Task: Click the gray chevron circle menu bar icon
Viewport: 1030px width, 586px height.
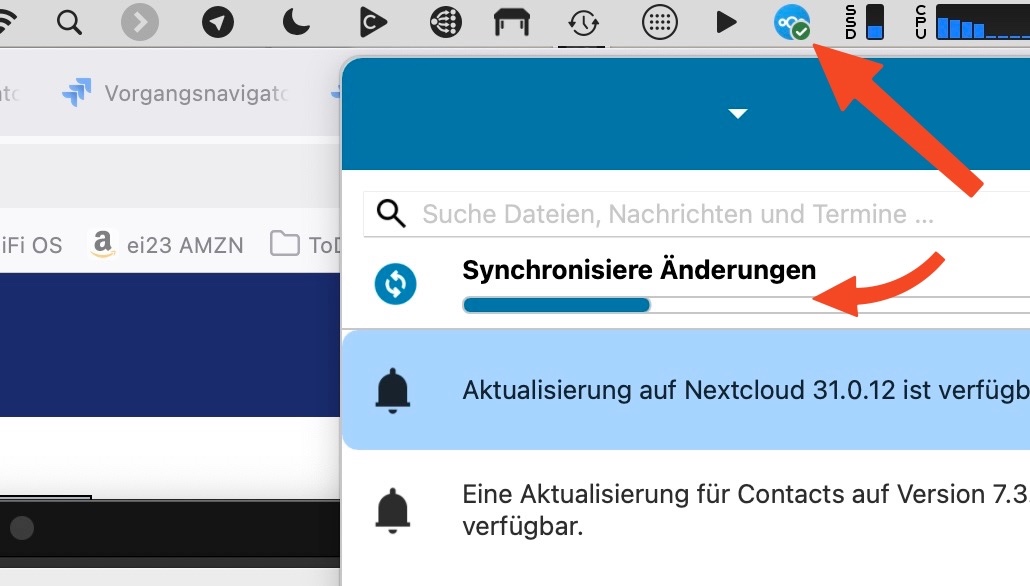Action: pos(140,22)
